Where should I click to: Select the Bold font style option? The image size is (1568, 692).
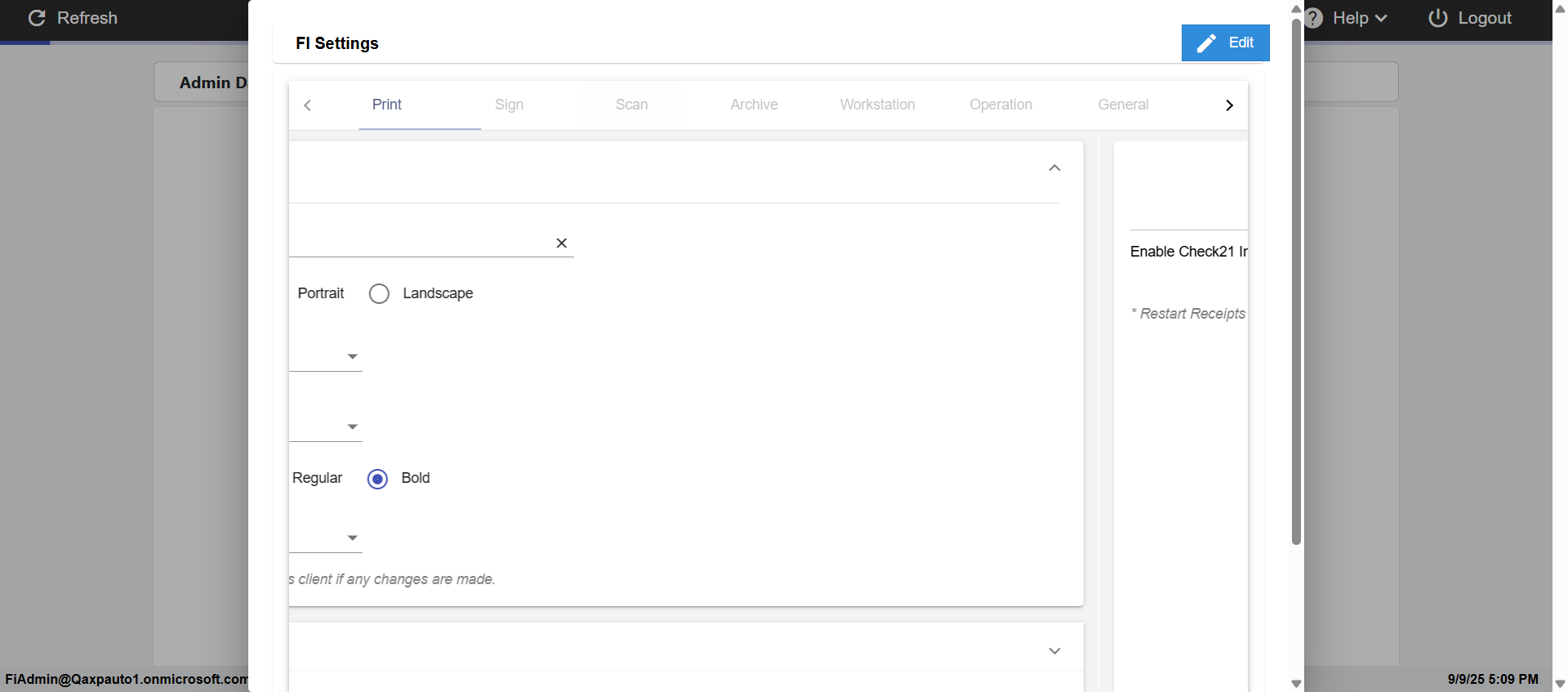click(x=377, y=479)
